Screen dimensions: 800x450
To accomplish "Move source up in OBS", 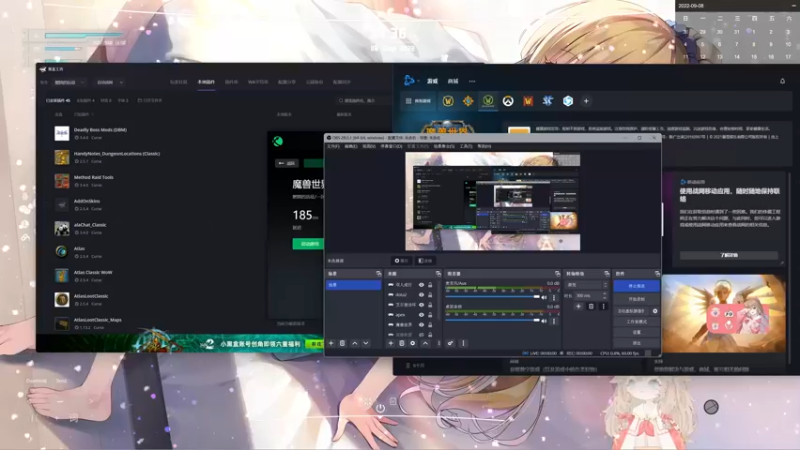I will [x=425, y=343].
